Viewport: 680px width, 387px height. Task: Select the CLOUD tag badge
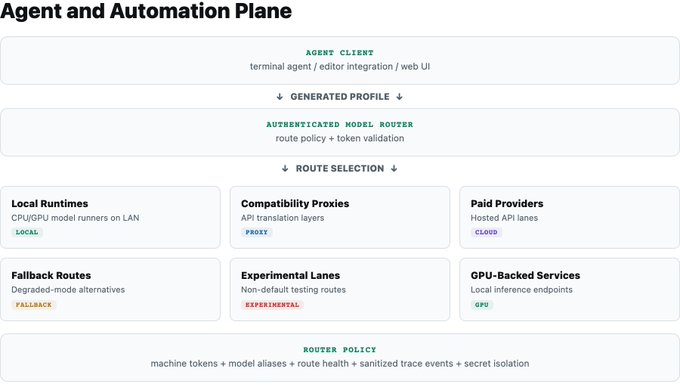coord(486,232)
